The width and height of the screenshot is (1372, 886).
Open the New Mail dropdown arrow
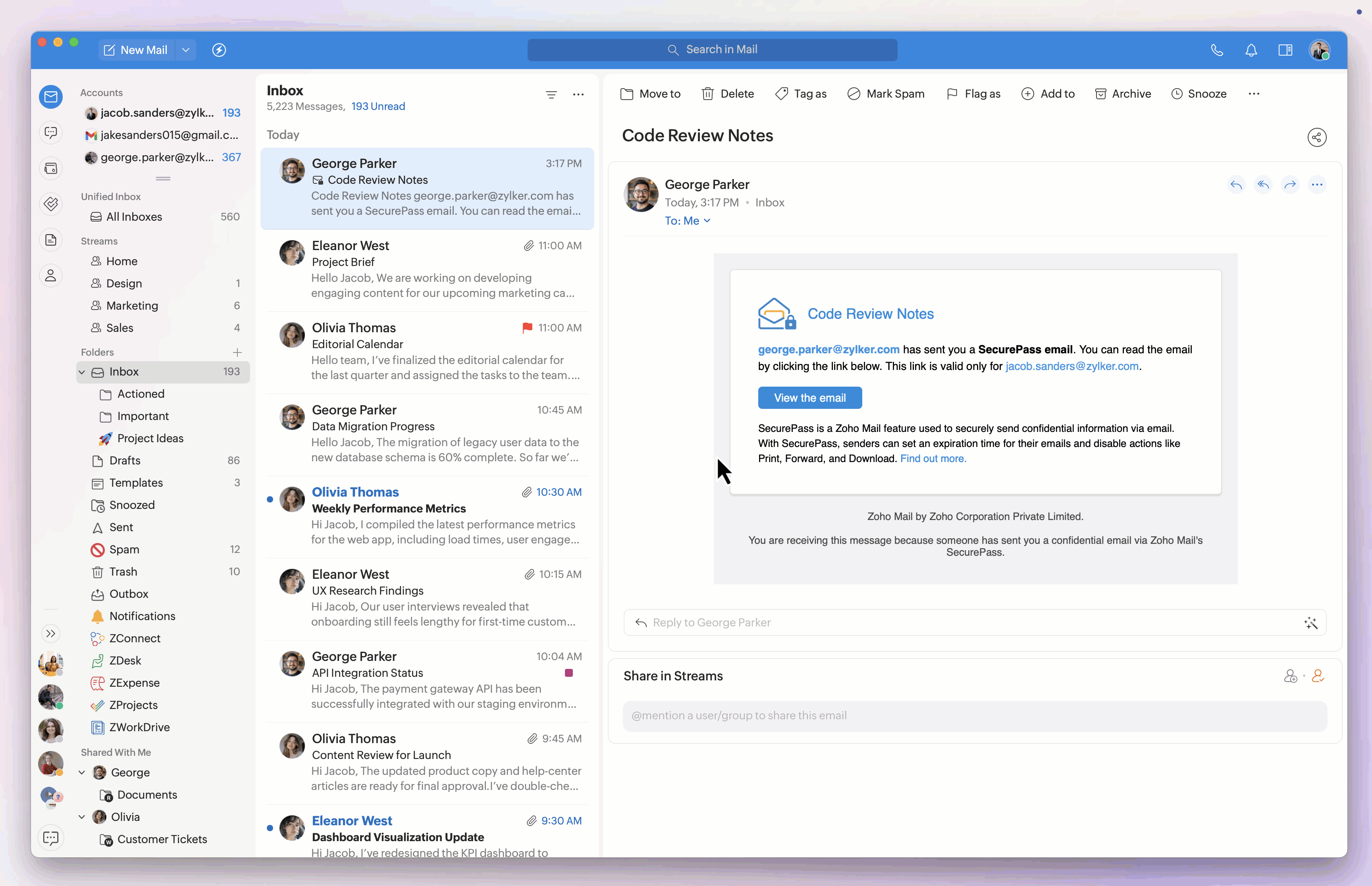[186, 50]
